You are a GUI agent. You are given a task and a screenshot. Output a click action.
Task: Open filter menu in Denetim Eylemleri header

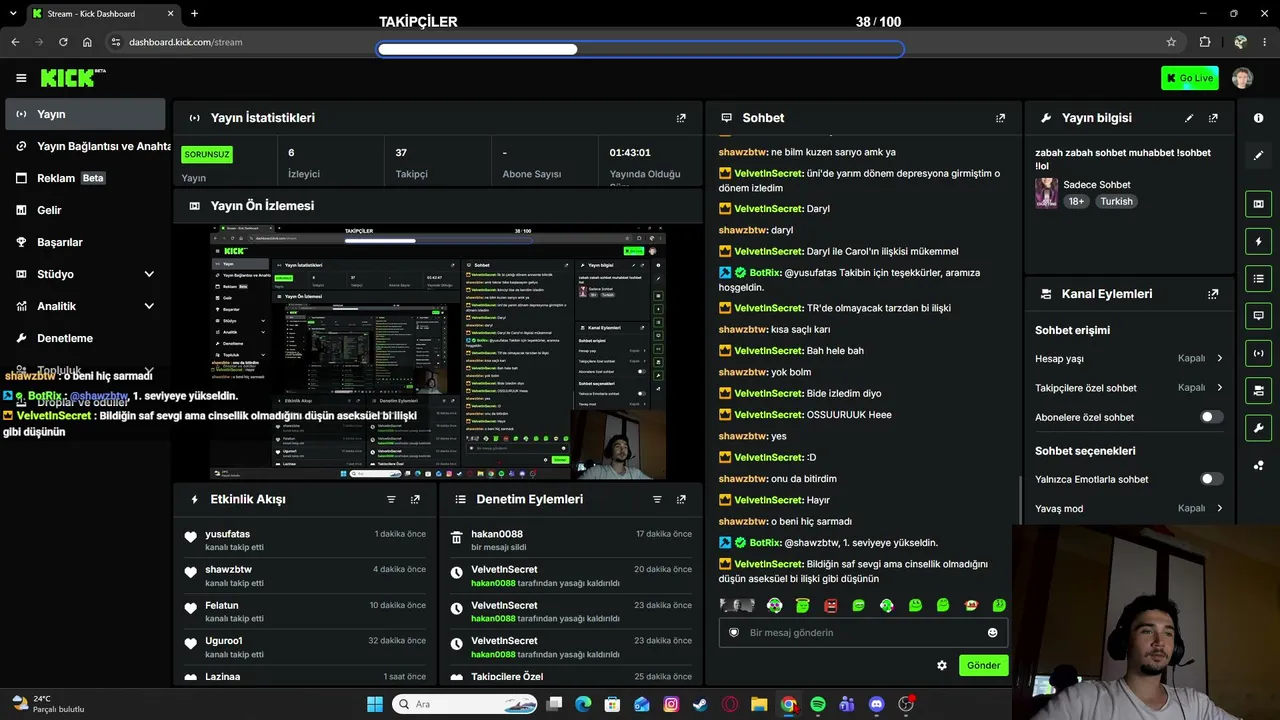tap(657, 499)
